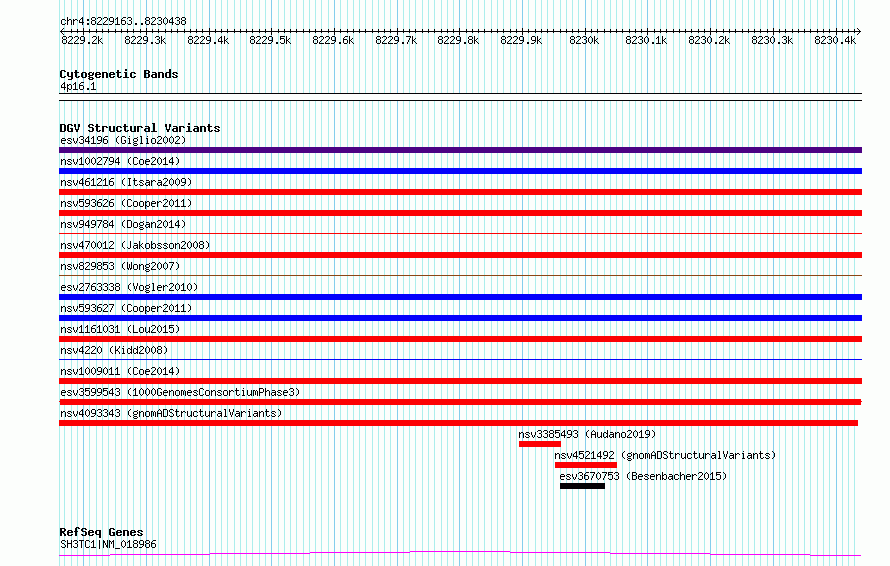Click the 8229.6k ruler position
890x566 pixels.
(333, 40)
